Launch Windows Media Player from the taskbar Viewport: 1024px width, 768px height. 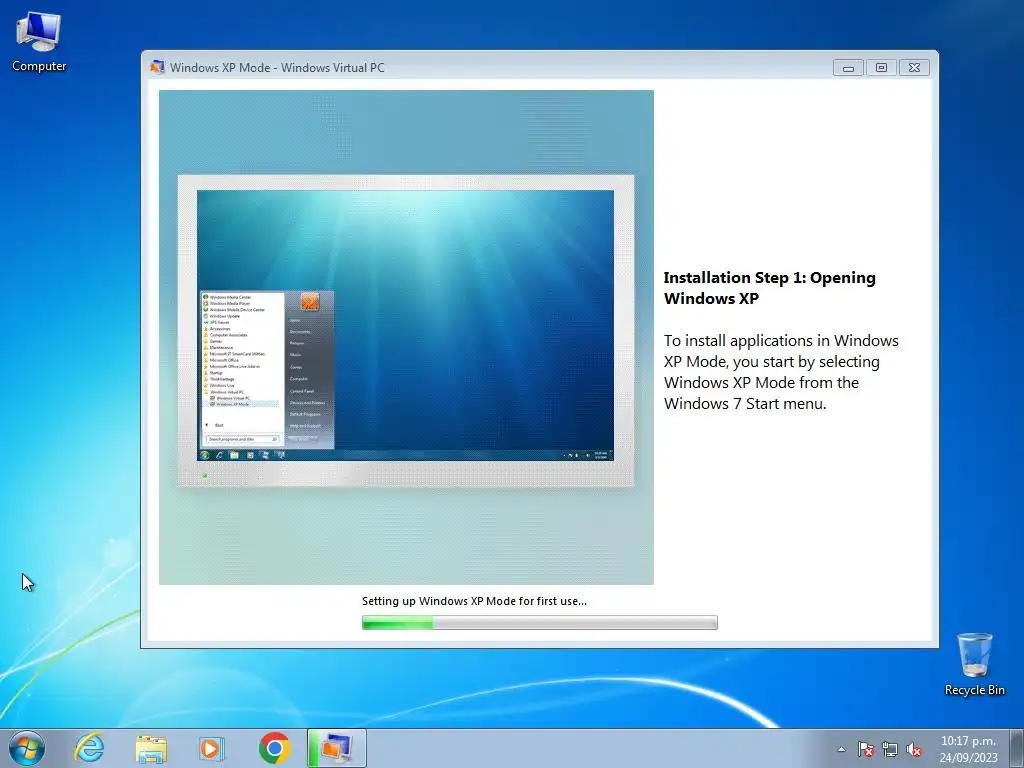(211, 748)
